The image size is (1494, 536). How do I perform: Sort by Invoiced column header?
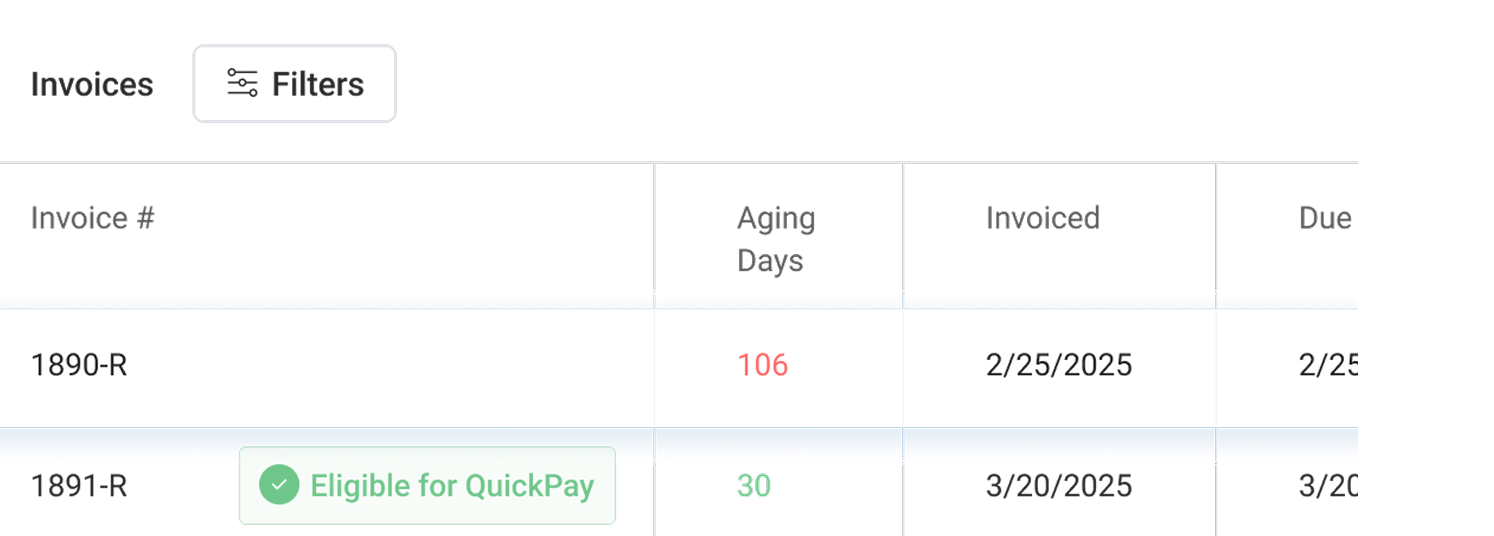pos(1043,218)
